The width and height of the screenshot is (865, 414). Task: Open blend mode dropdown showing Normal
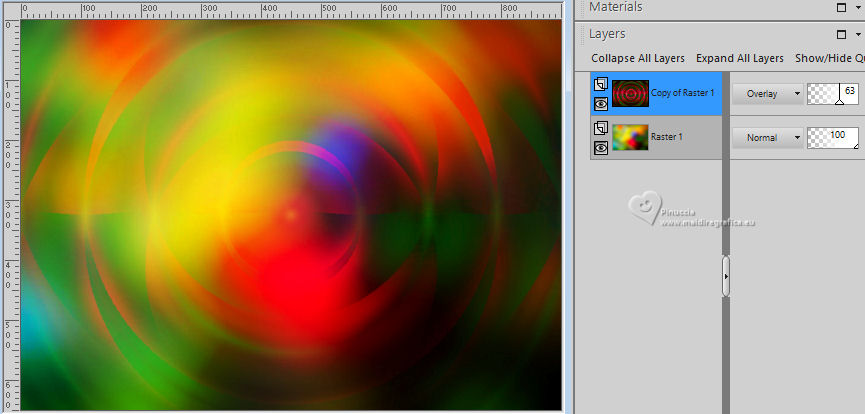[x=767, y=138]
